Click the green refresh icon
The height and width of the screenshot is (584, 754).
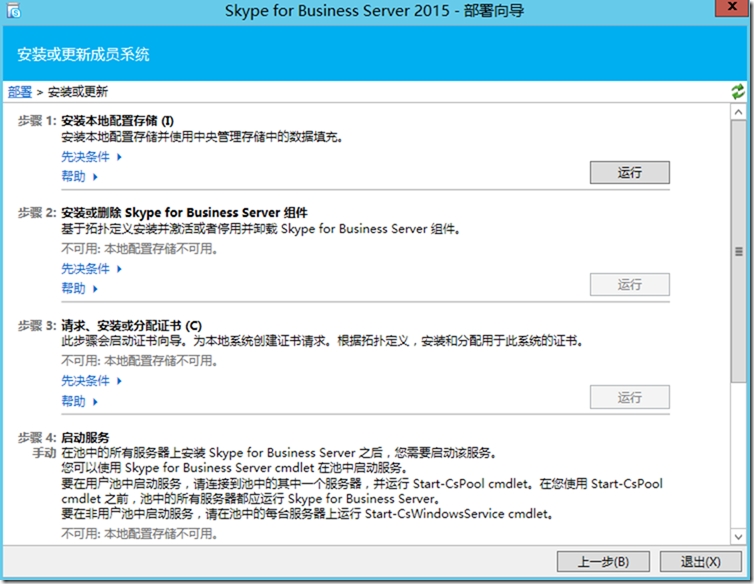tap(738, 91)
